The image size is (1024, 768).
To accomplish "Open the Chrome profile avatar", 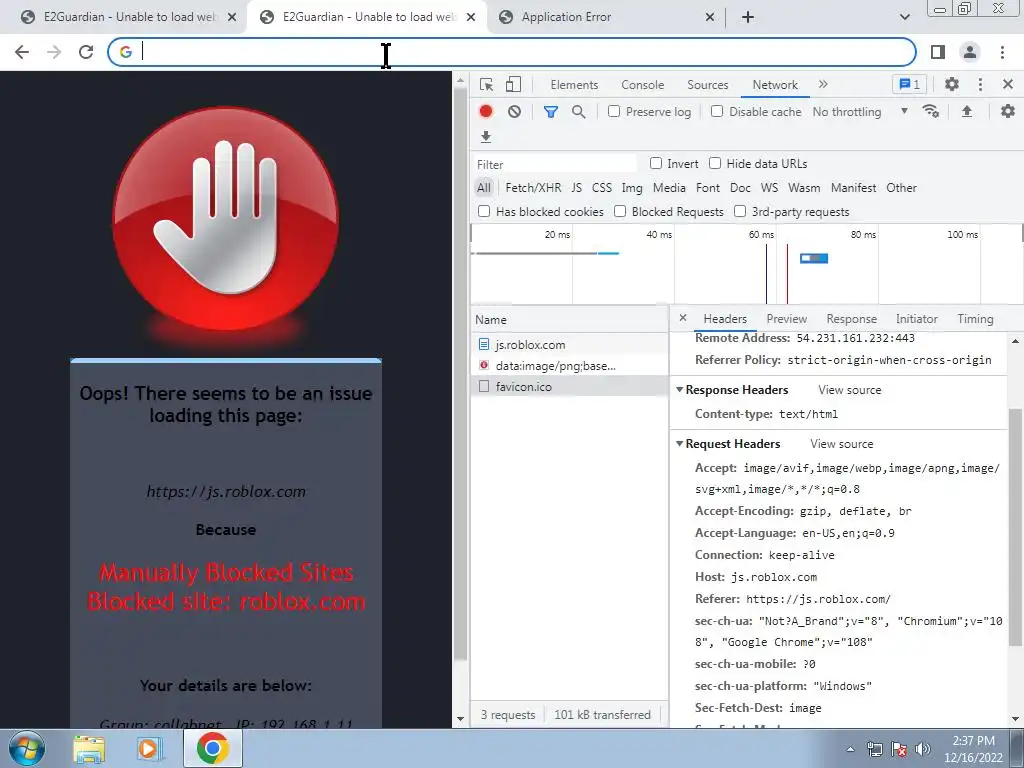I will tap(970, 52).
